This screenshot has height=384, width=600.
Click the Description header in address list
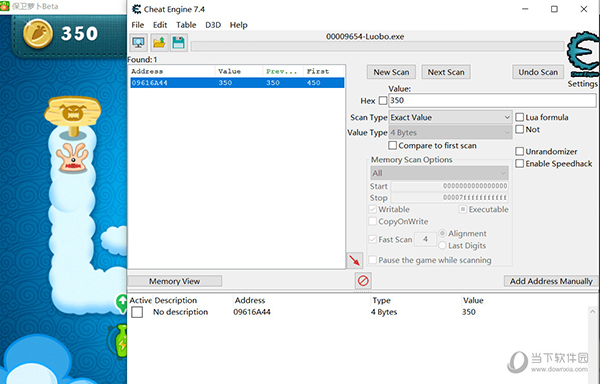tap(176, 300)
